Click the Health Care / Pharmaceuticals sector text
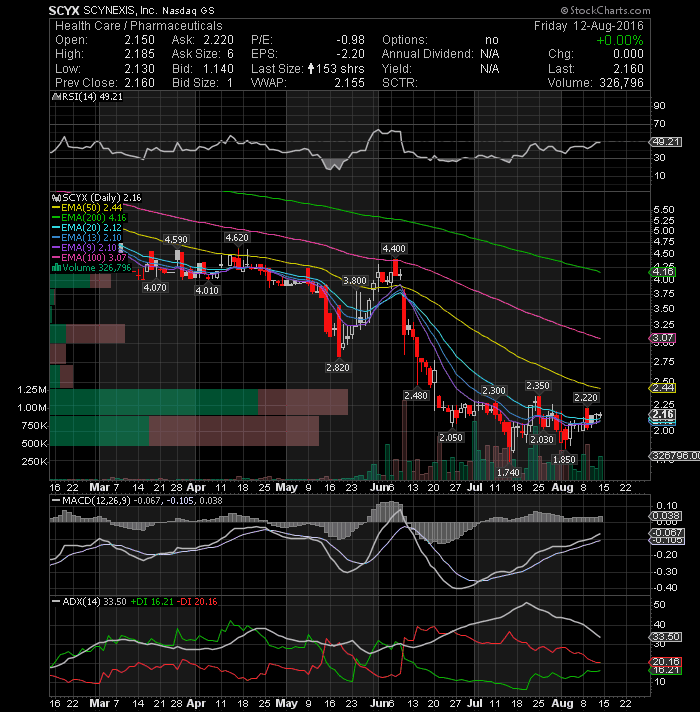Screen dimensions: 700x712 tap(139, 26)
